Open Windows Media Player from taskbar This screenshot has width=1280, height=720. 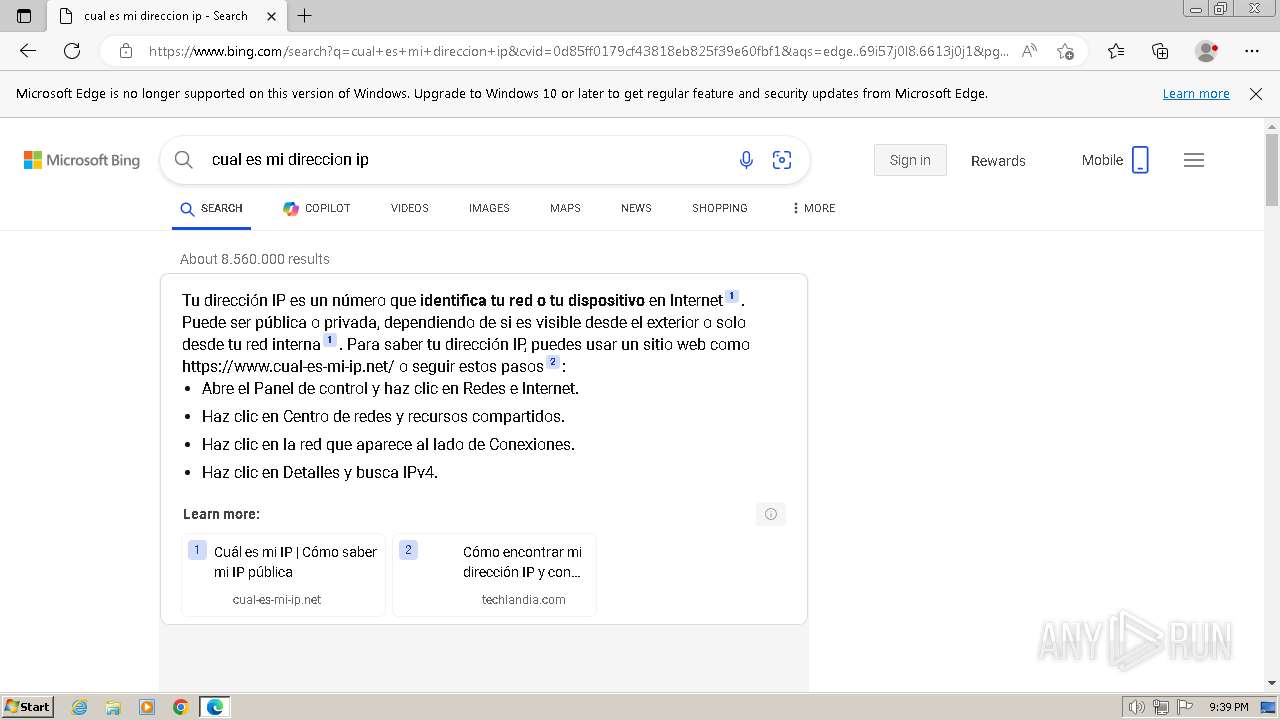pos(147,707)
